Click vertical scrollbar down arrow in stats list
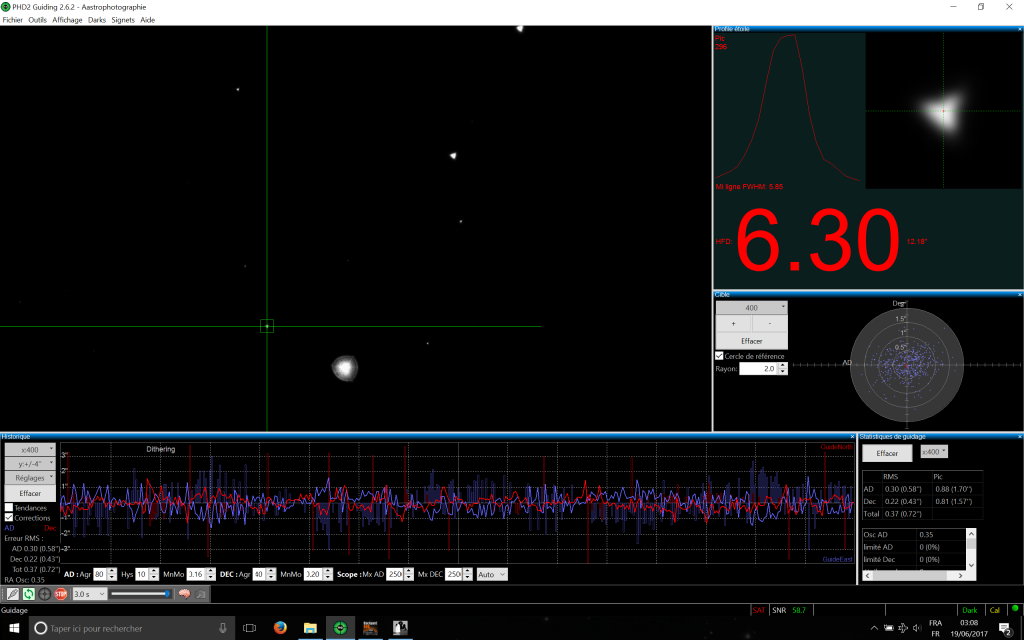The height and width of the screenshot is (640, 1024). [971, 565]
